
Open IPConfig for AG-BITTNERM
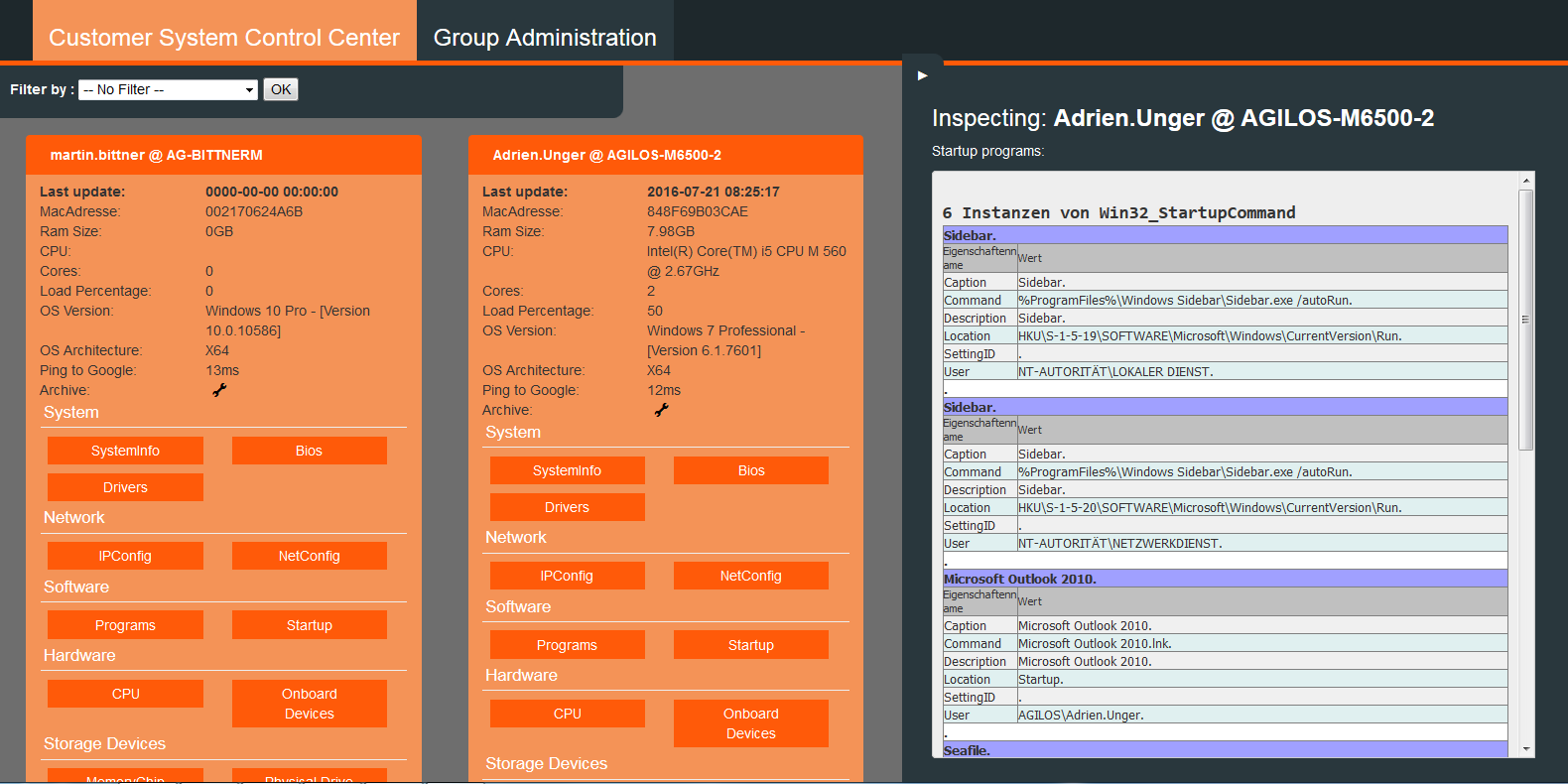[x=125, y=556]
